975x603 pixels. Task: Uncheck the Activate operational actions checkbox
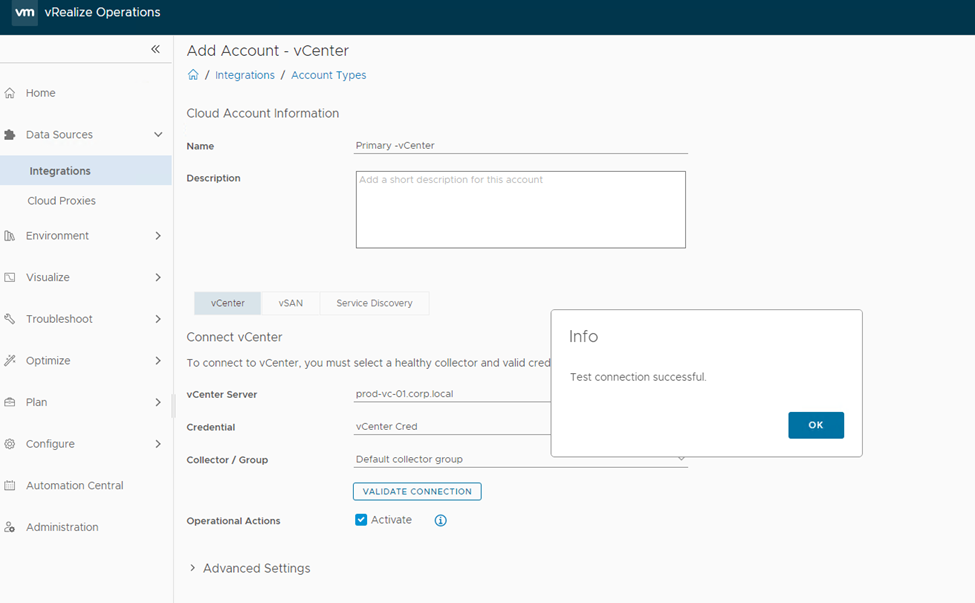(361, 520)
